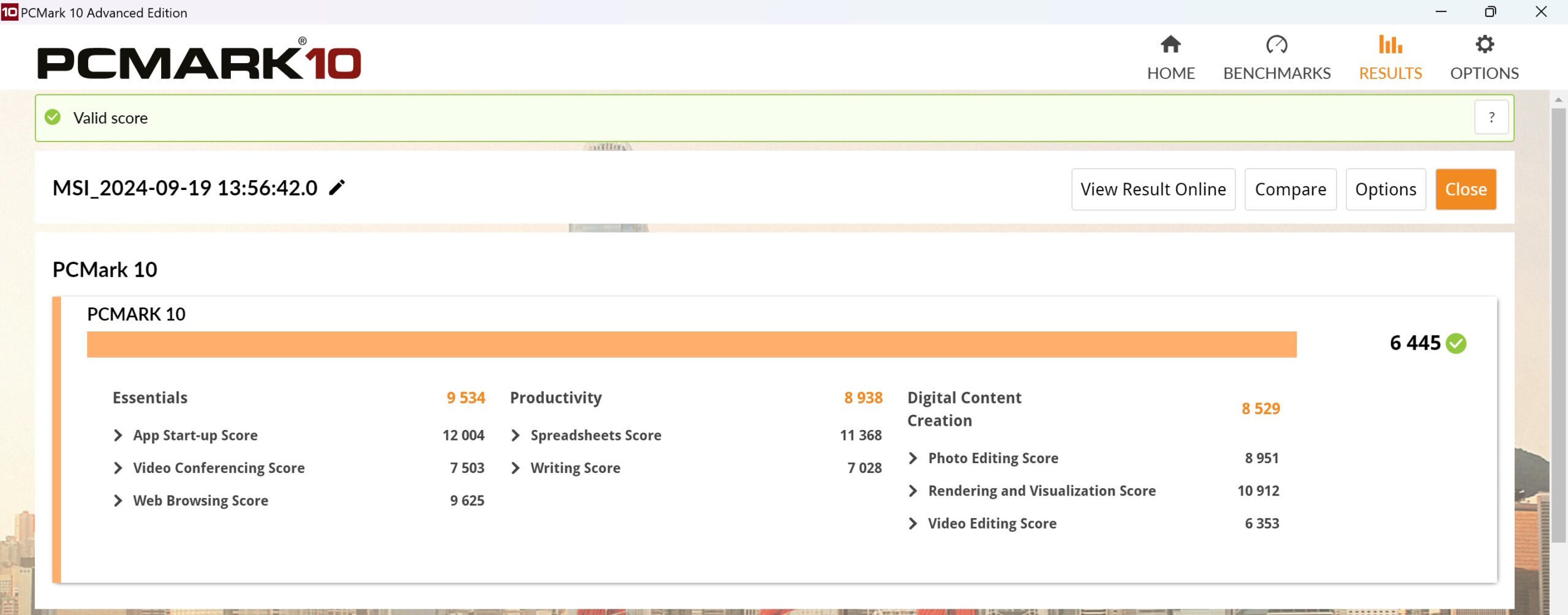Click the Options button beside Compare

1385,189
